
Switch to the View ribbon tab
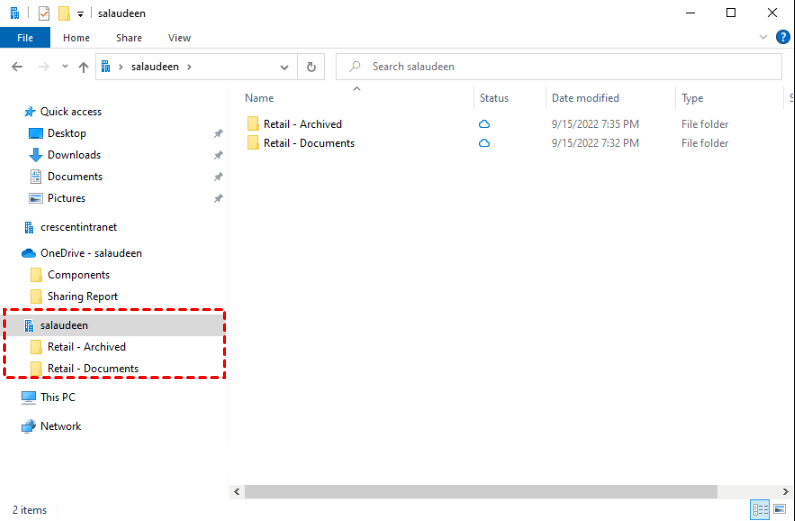tap(179, 38)
